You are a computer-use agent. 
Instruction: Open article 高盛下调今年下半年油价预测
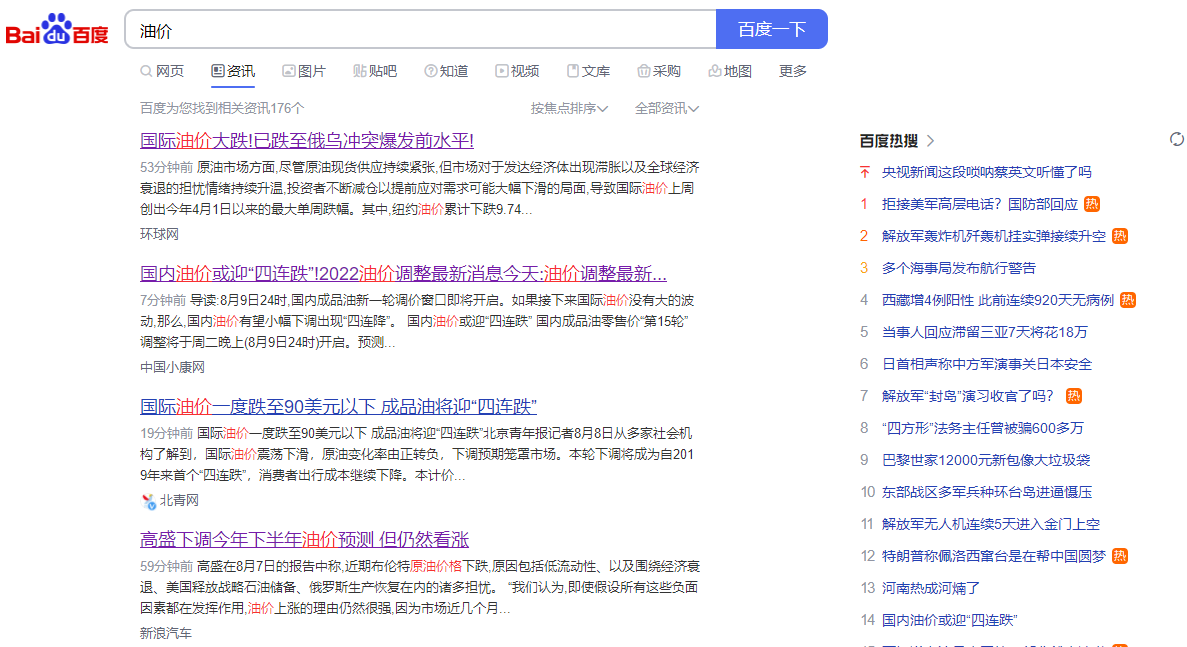(x=304, y=540)
